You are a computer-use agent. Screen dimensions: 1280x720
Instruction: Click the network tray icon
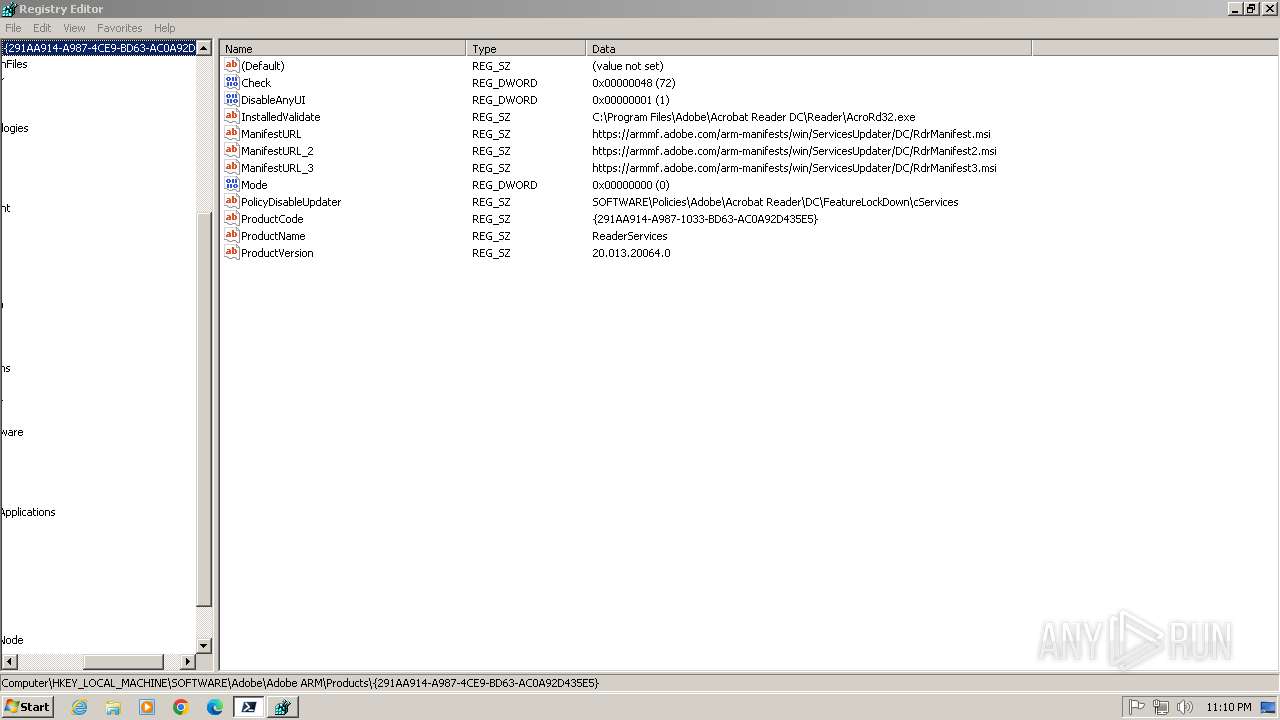pos(1161,707)
